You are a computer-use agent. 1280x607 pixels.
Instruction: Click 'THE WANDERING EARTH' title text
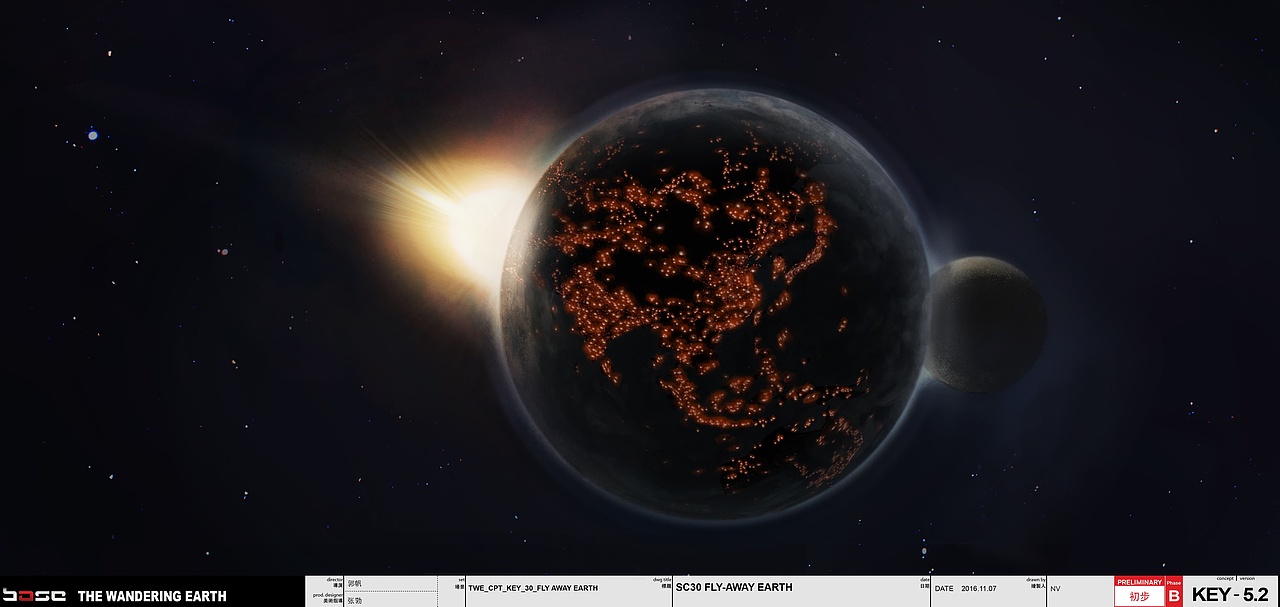pyautogui.click(x=152, y=596)
